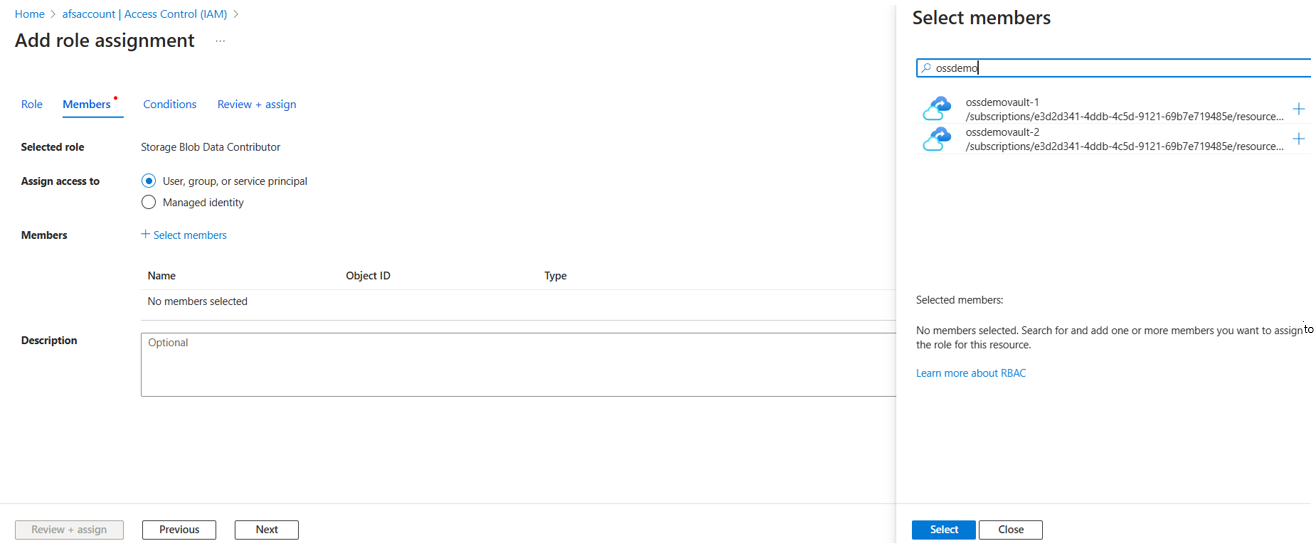Choose the Managed identity radio option
The height and width of the screenshot is (554, 1315).
coord(149,202)
